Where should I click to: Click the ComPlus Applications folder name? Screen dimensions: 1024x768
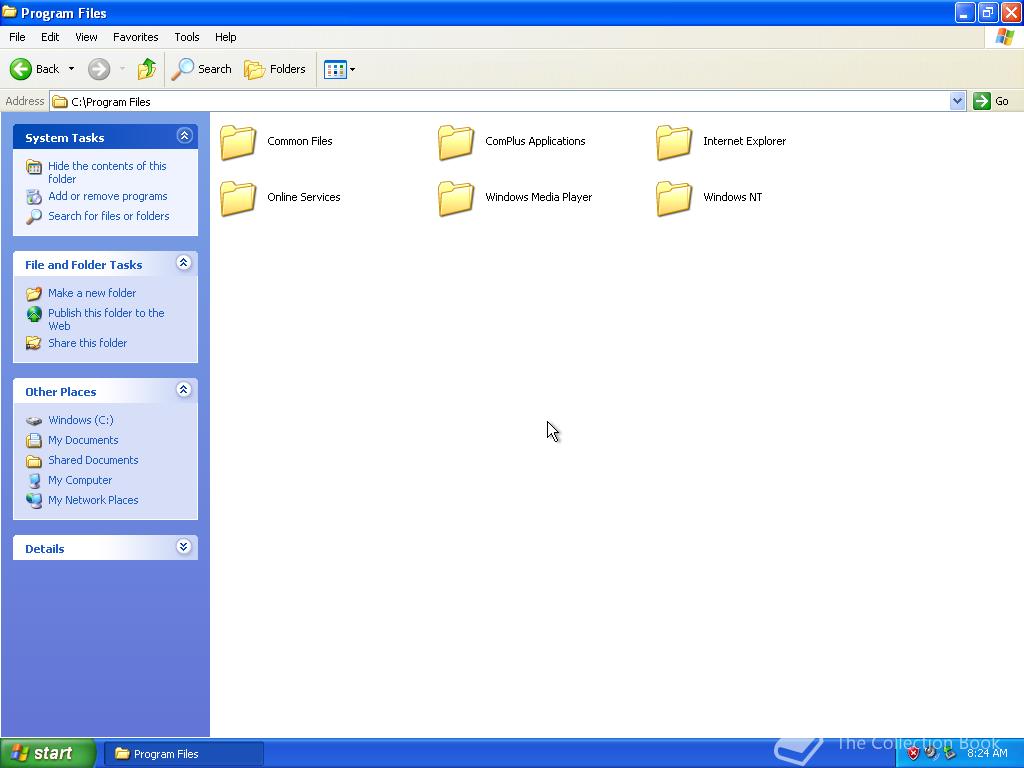(536, 141)
